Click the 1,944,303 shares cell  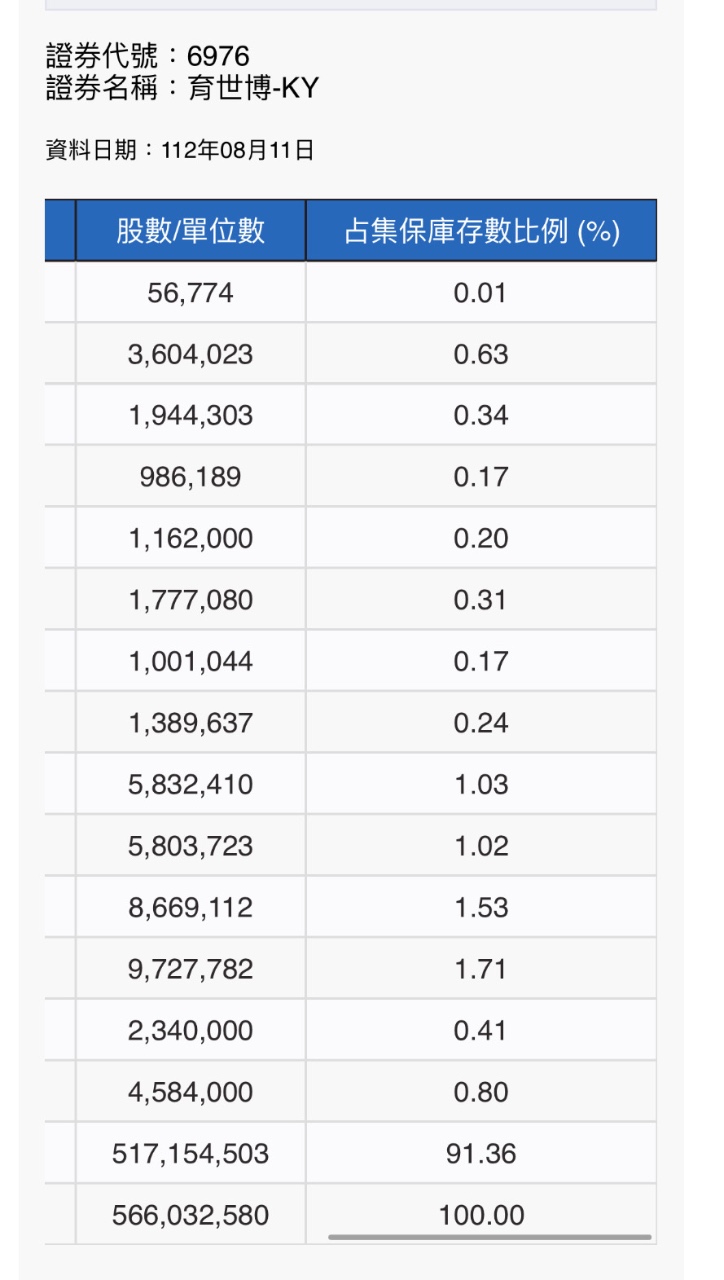click(x=190, y=416)
